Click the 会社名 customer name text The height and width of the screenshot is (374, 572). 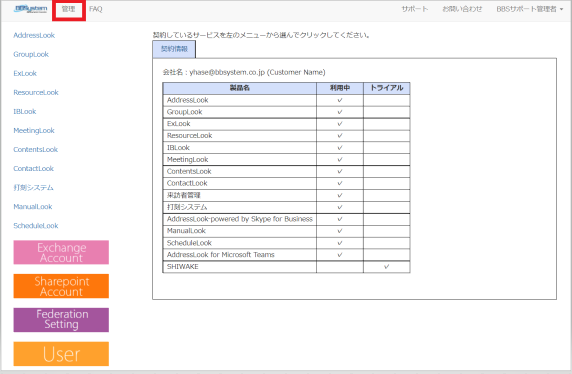244,72
